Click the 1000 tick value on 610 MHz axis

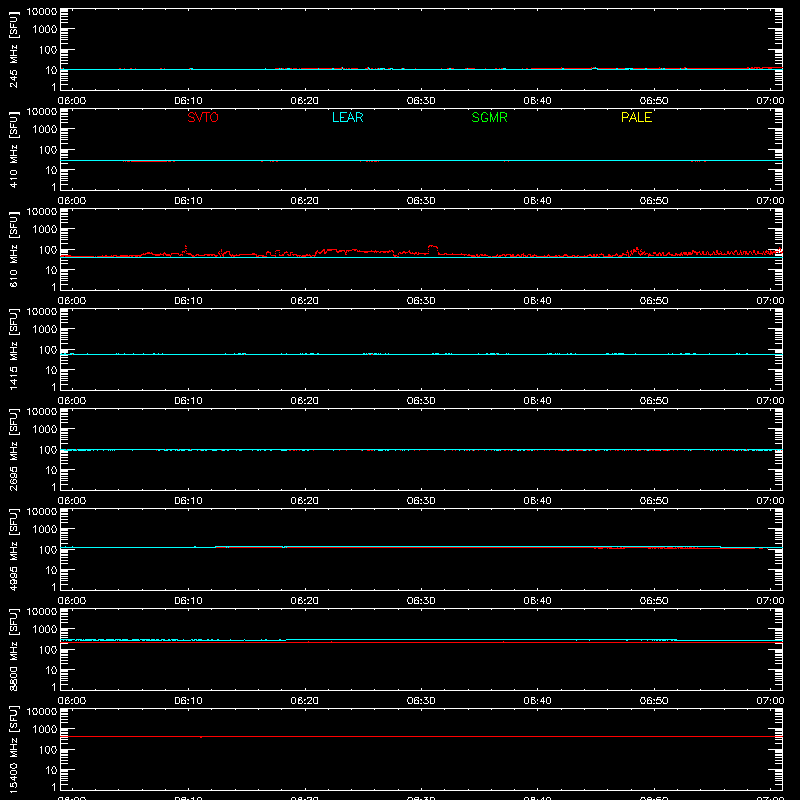(45, 229)
